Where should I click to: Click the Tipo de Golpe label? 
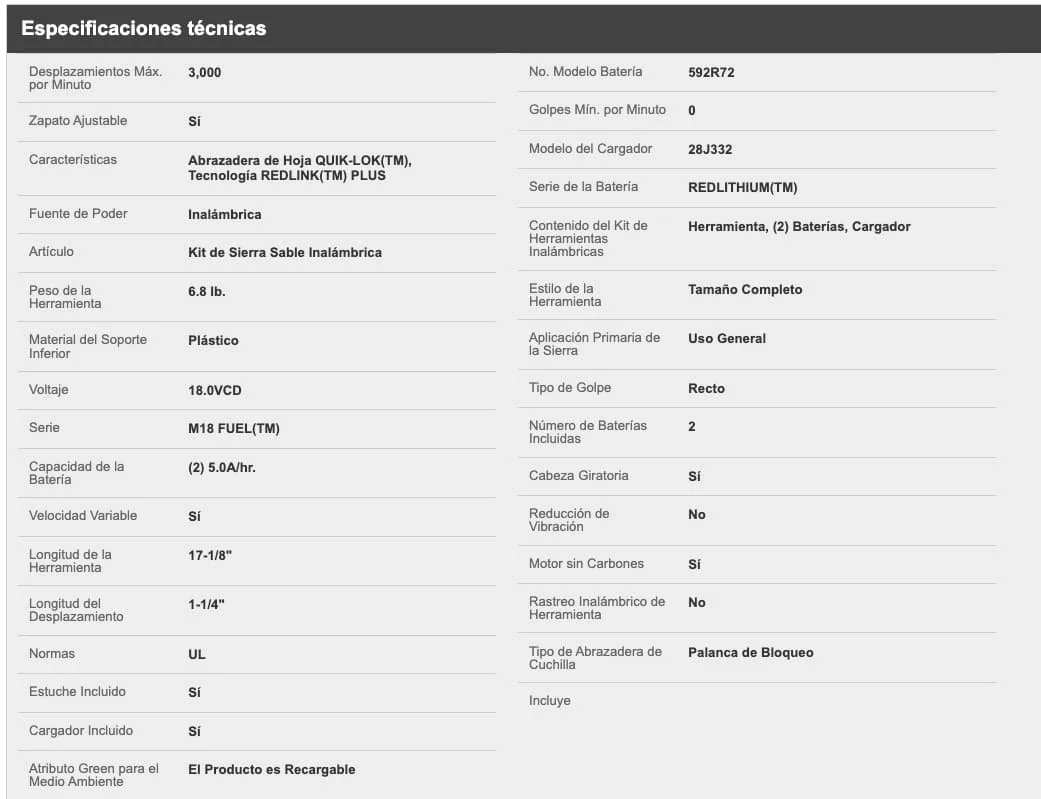pyautogui.click(x=570, y=388)
